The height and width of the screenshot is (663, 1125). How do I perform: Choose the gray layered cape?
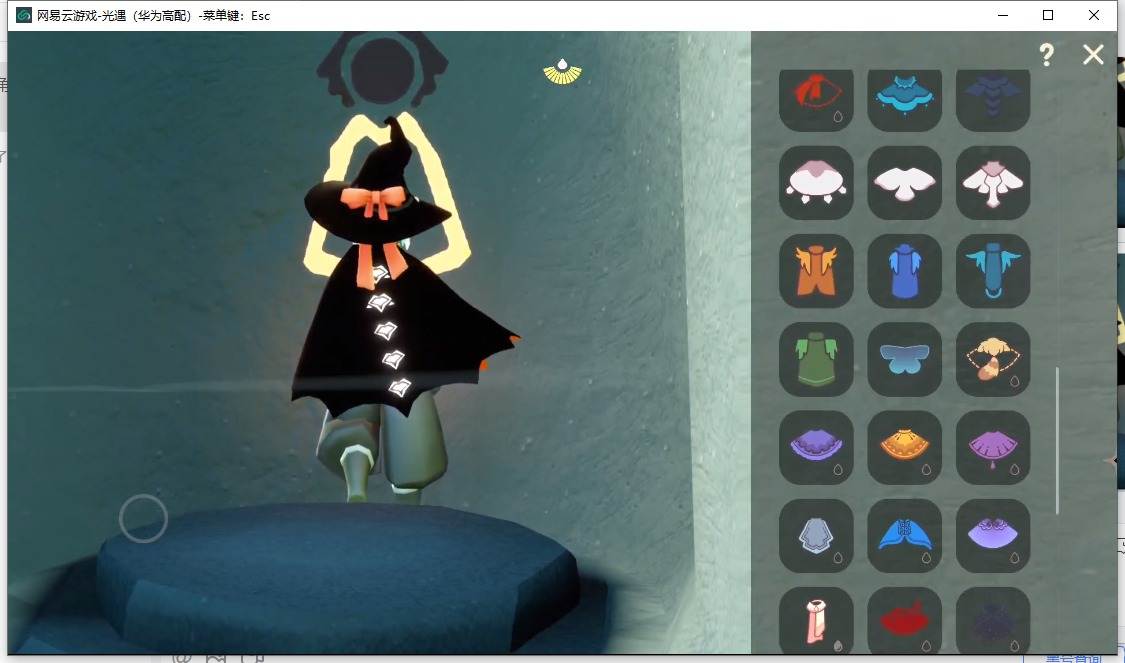[816, 536]
